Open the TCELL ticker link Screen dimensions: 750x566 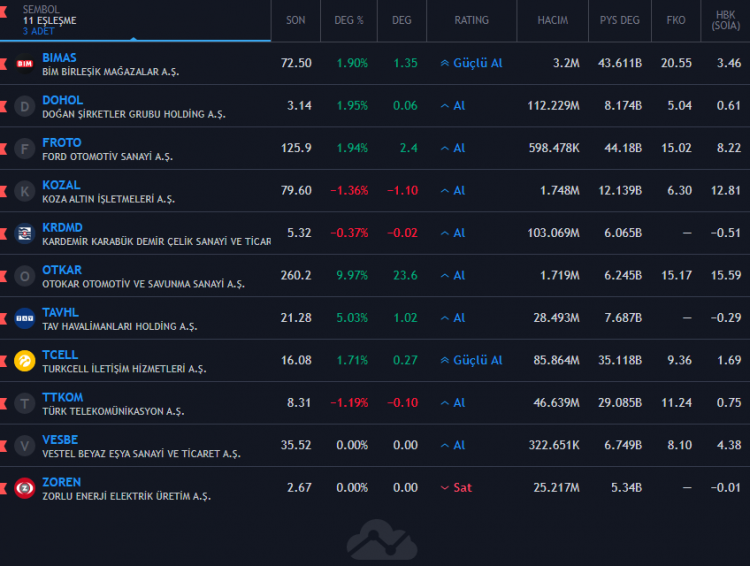[60, 355]
